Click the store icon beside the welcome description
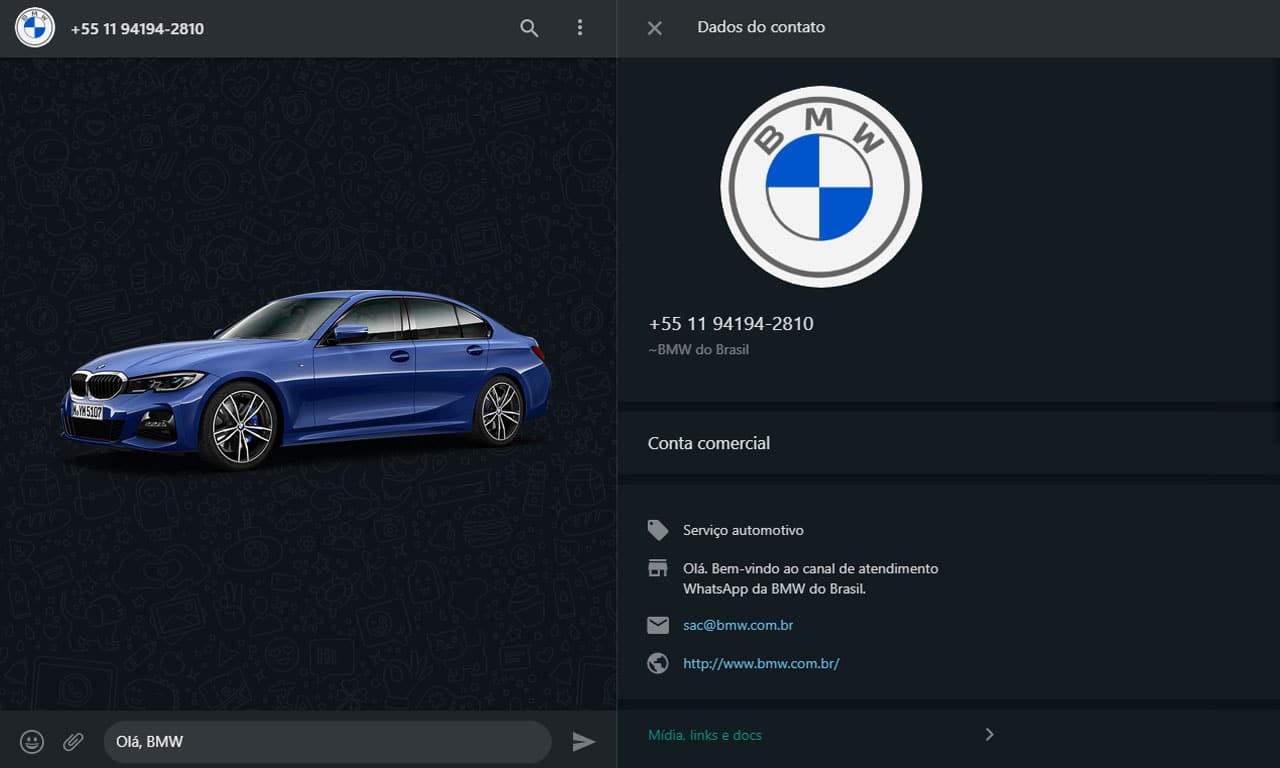 658,569
